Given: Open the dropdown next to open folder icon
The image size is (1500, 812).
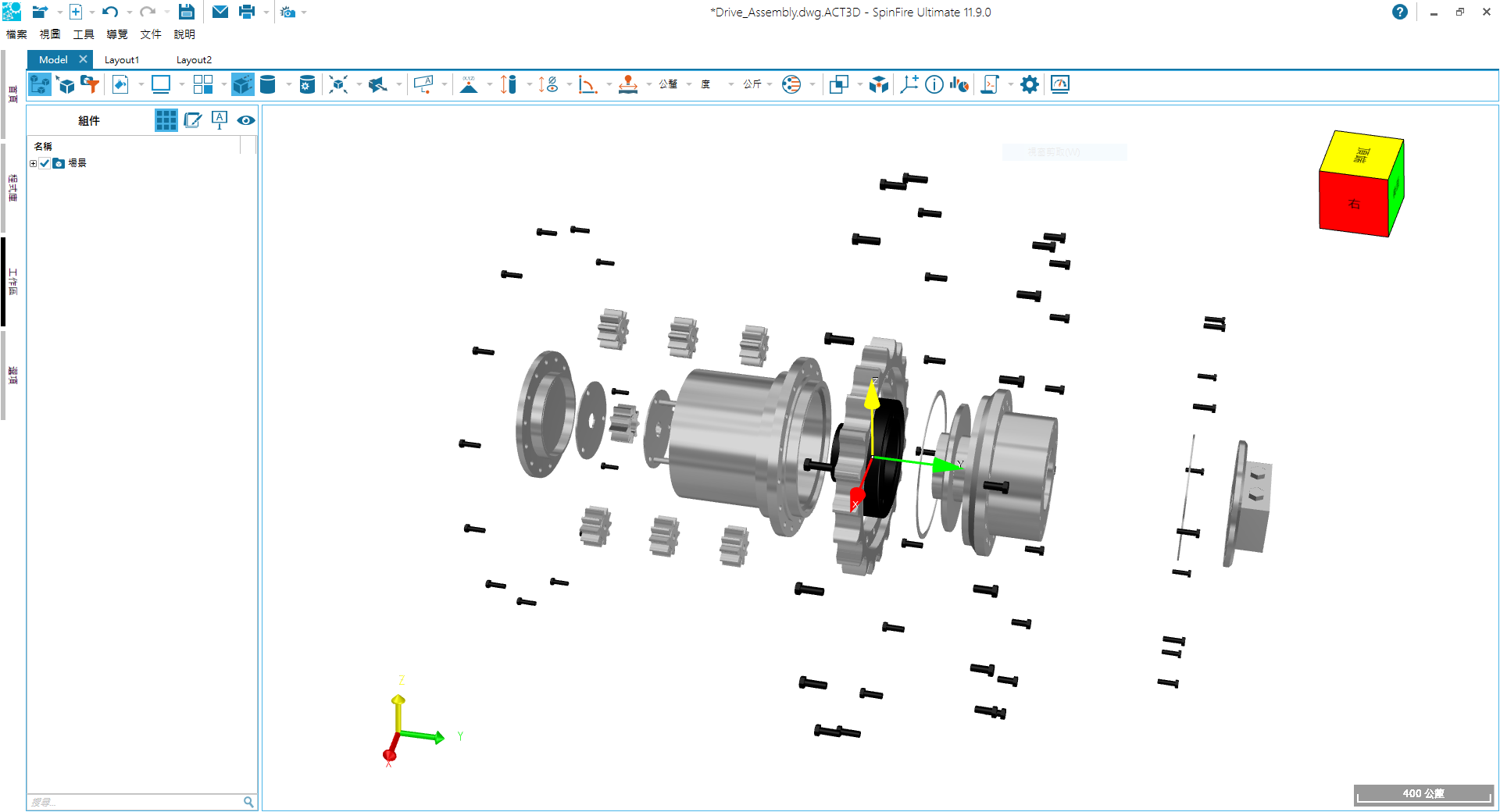Looking at the screenshot, I should 59,12.
